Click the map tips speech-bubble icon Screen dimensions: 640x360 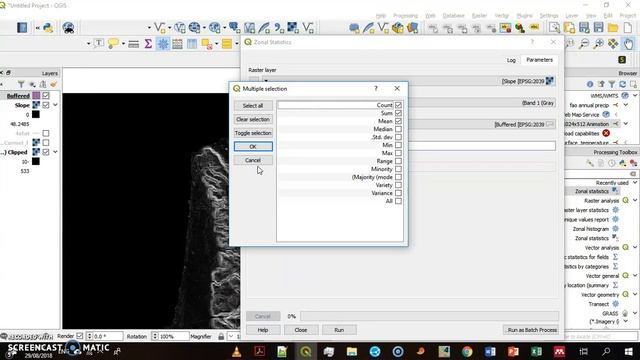point(113,43)
